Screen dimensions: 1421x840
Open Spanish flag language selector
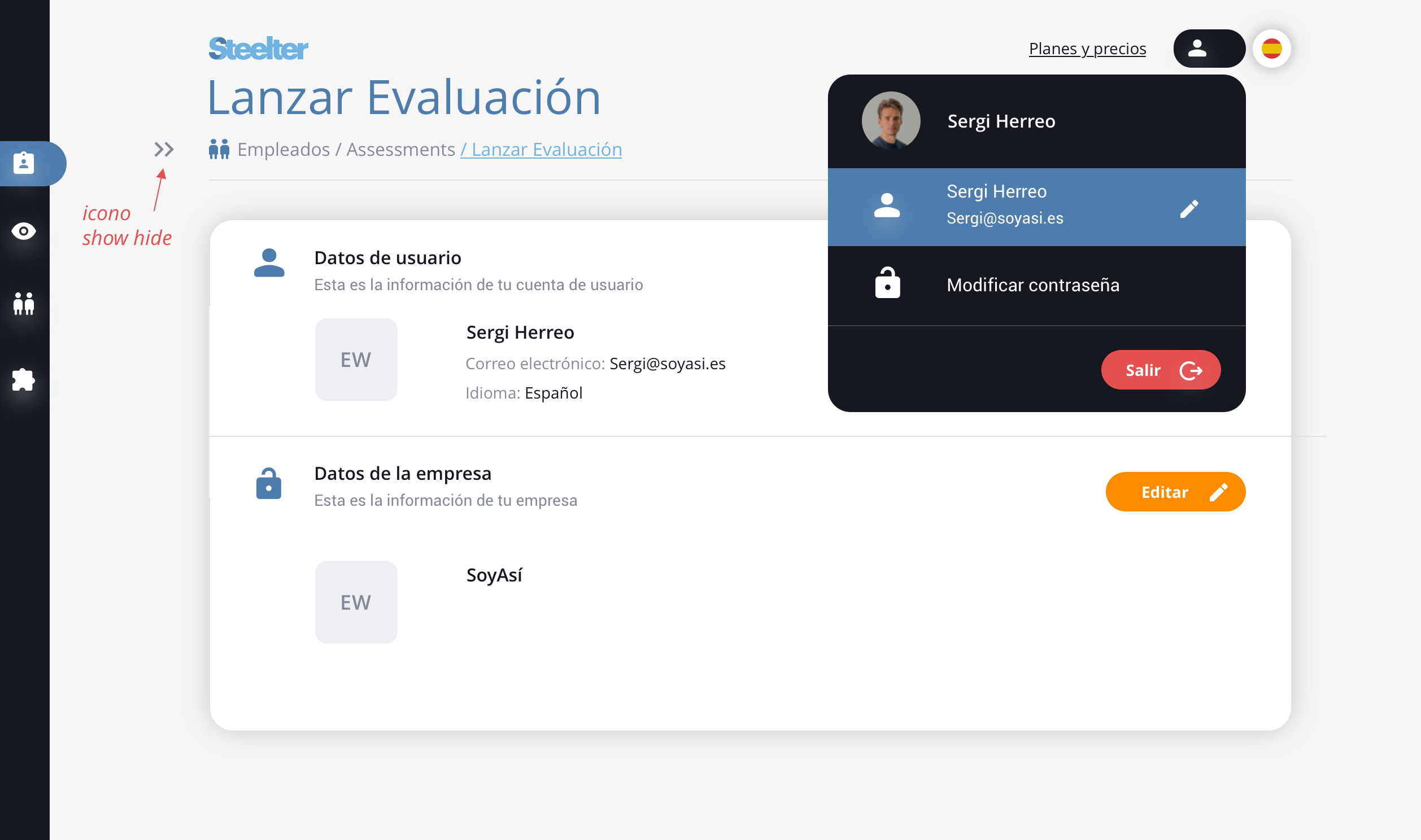[x=1271, y=49]
